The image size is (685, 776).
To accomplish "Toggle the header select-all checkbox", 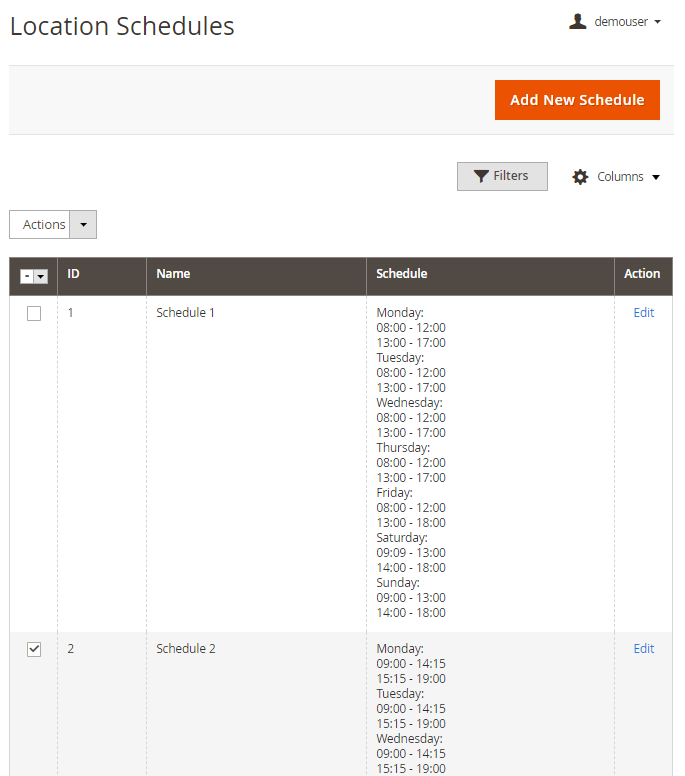I will (27, 276).
